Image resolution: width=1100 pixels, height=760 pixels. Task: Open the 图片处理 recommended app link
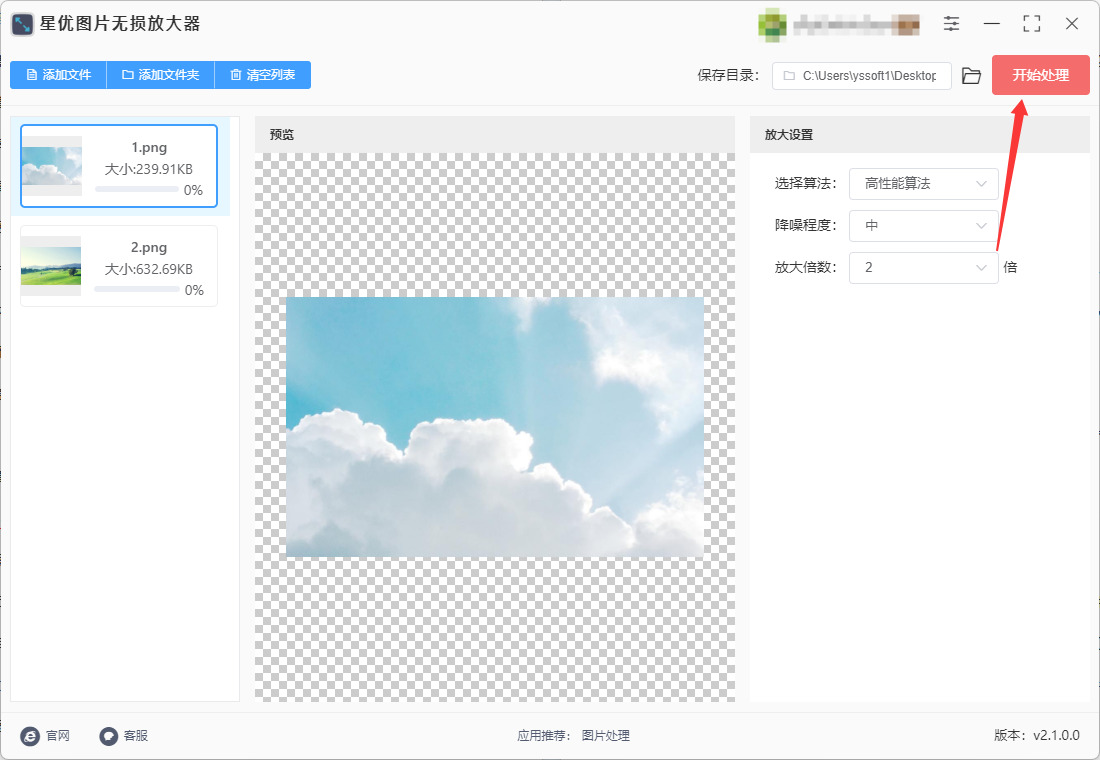(605, 735)
